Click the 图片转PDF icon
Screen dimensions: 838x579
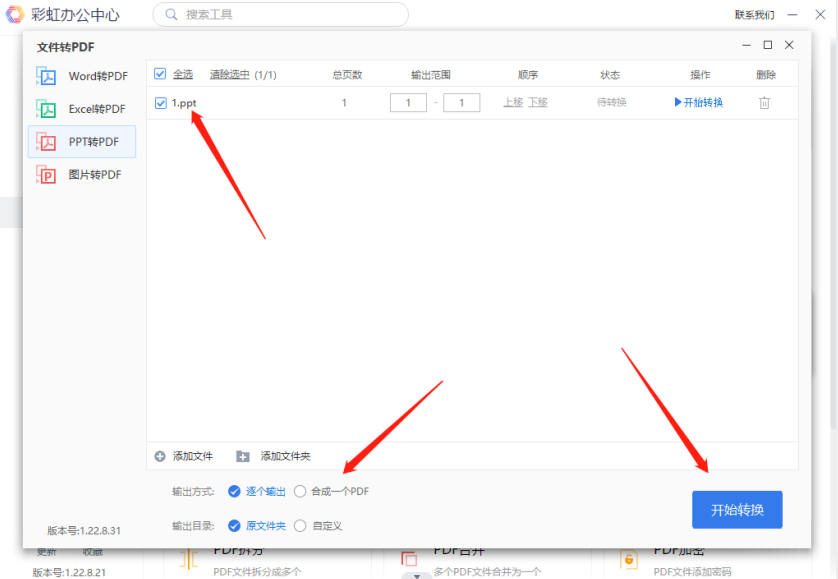[46, 175]
